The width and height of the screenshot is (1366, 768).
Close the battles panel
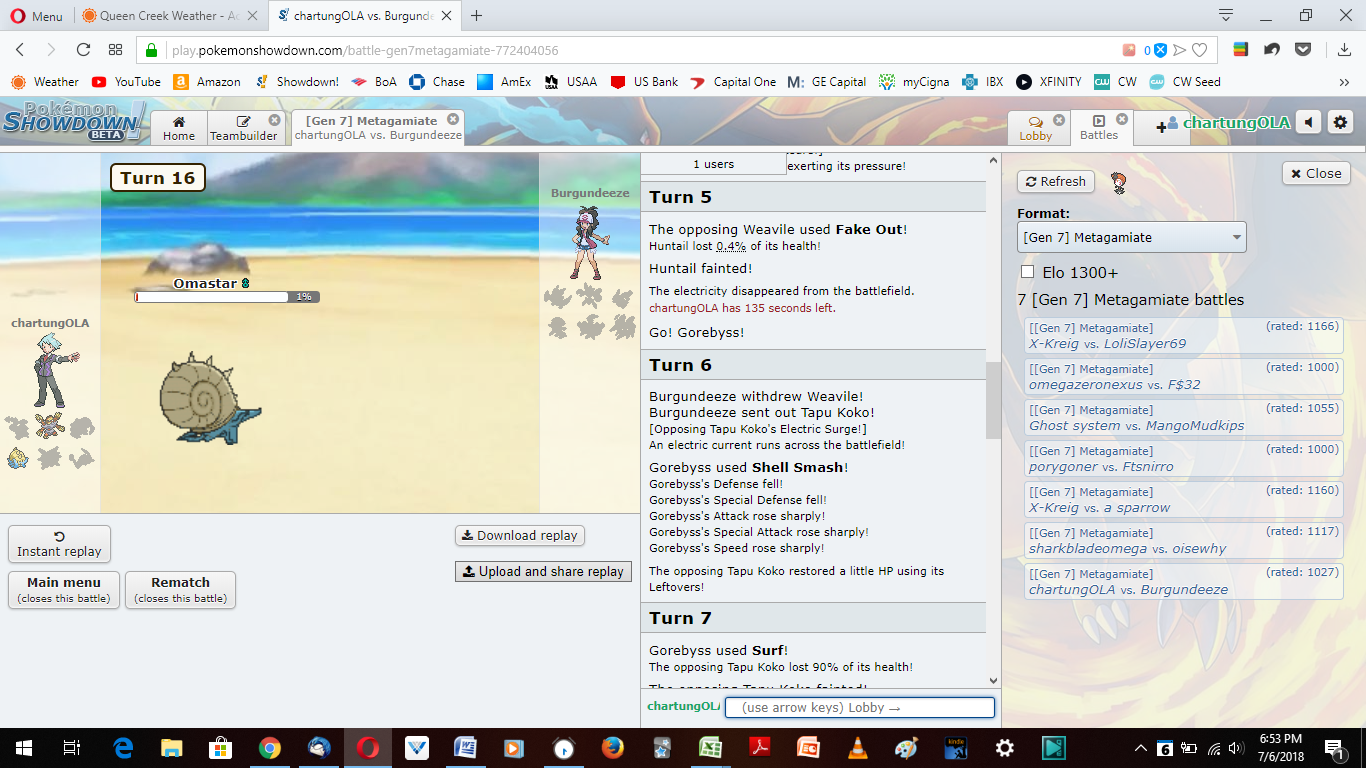1317,173
